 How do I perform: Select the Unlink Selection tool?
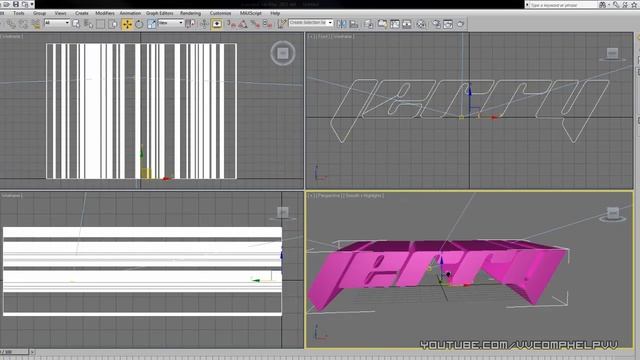pyautogui.click(x=23, y=24)
